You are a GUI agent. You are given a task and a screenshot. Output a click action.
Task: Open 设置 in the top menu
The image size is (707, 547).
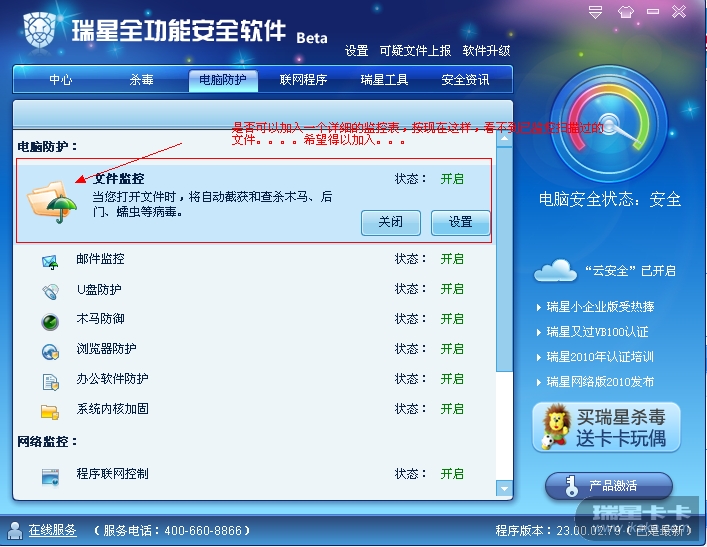point(357,51)
